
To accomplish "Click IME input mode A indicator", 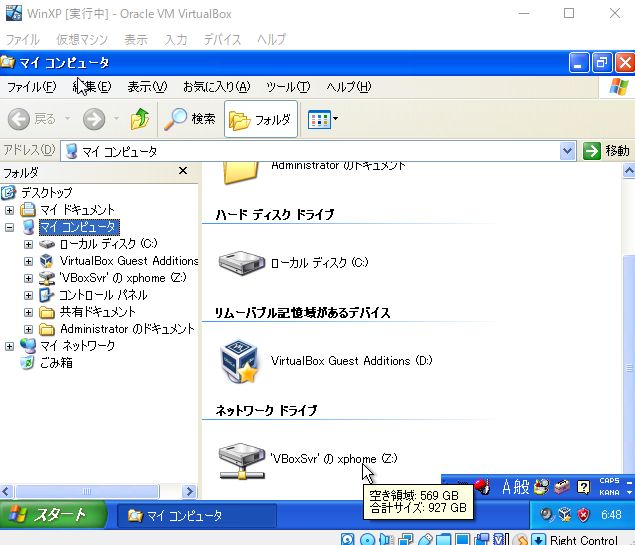I will (x=507, y=487).
